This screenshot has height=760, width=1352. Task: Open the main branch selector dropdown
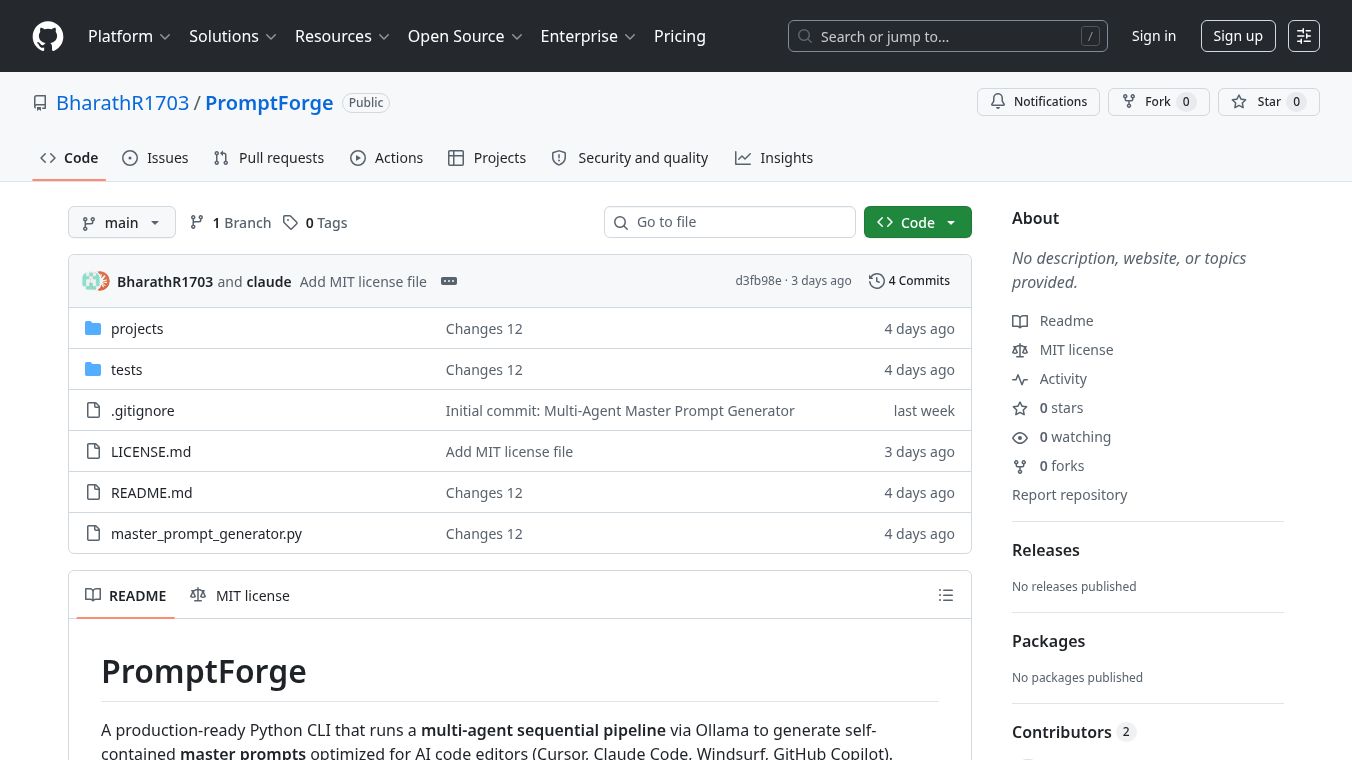pyautogui.click(x=122, y=222)
